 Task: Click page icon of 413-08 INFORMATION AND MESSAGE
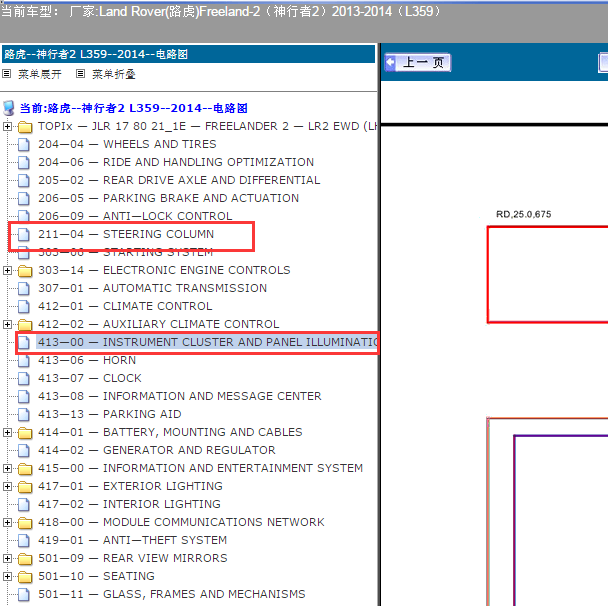point(24,397)
